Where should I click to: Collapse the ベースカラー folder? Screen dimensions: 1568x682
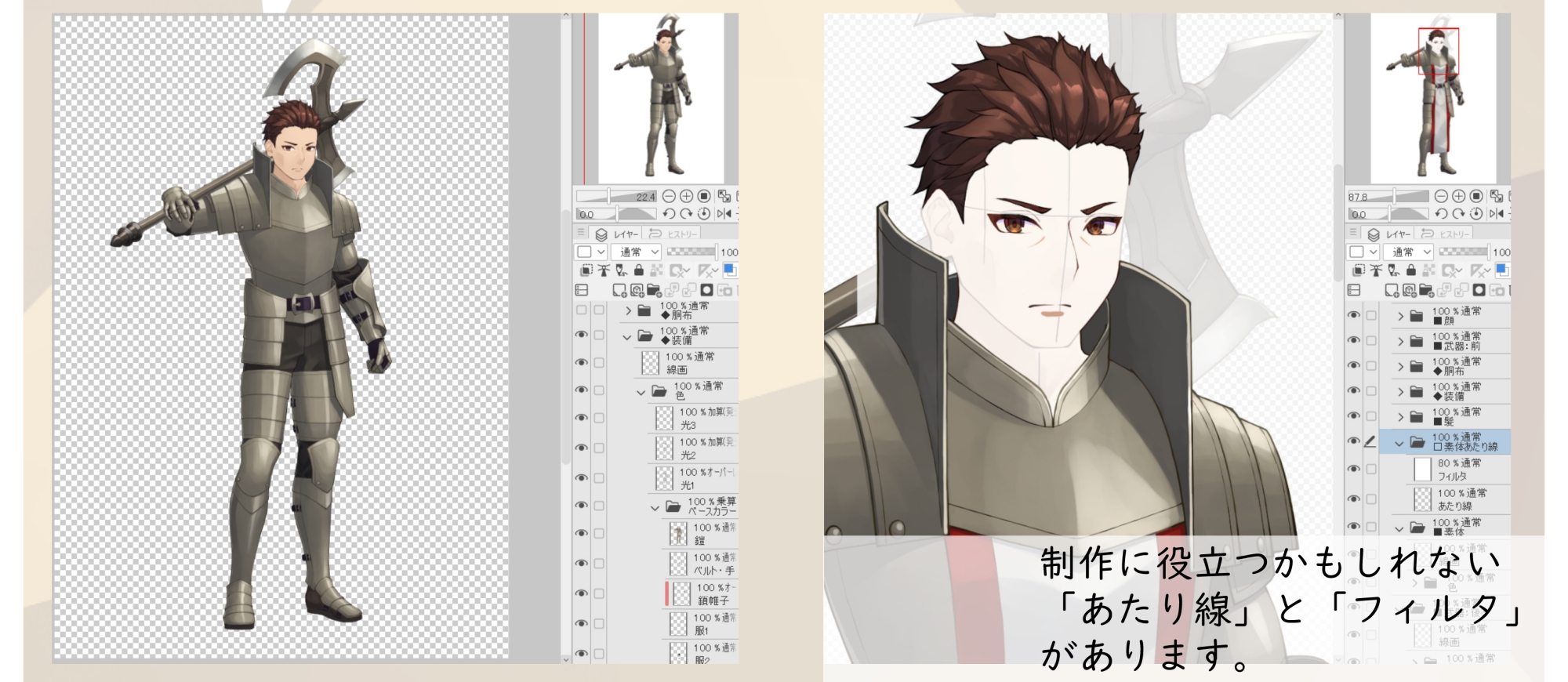coord(655,508)
